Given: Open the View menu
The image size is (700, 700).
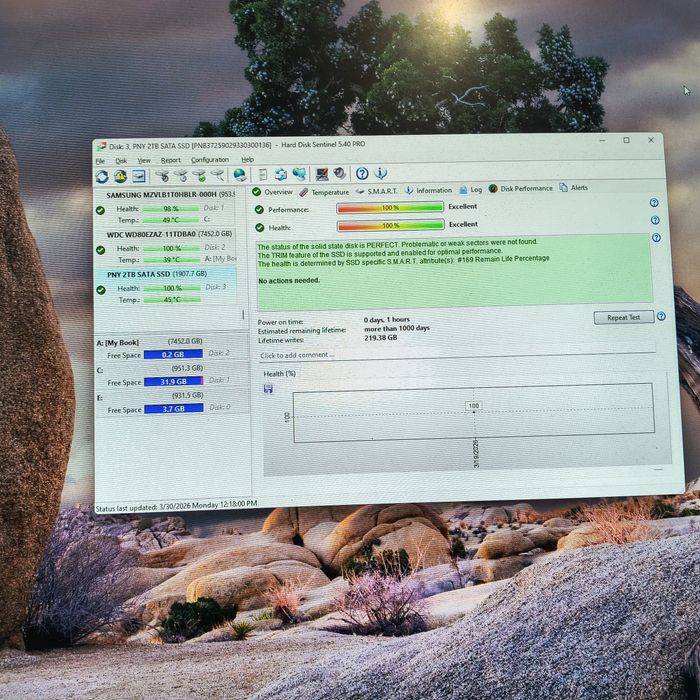Looking at the screenshot, I should point(144,160).
